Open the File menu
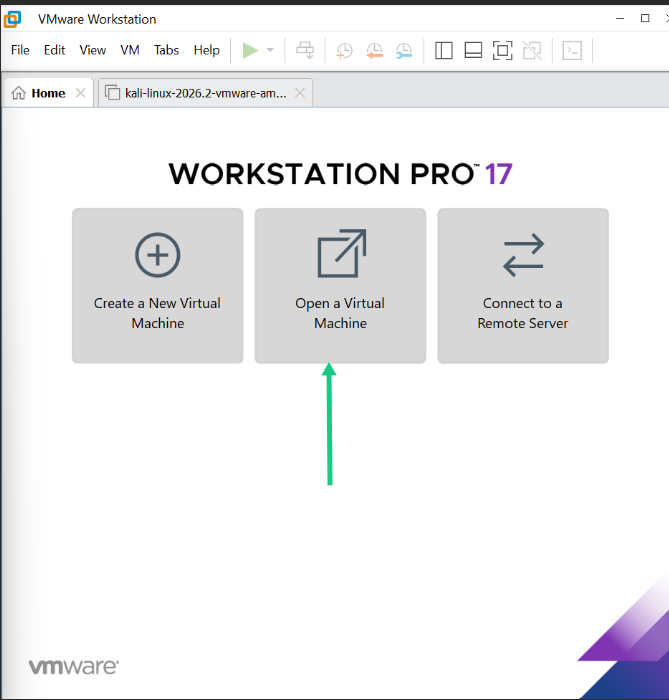The width and height of the screenshot is (669, 700). [20, 50]
